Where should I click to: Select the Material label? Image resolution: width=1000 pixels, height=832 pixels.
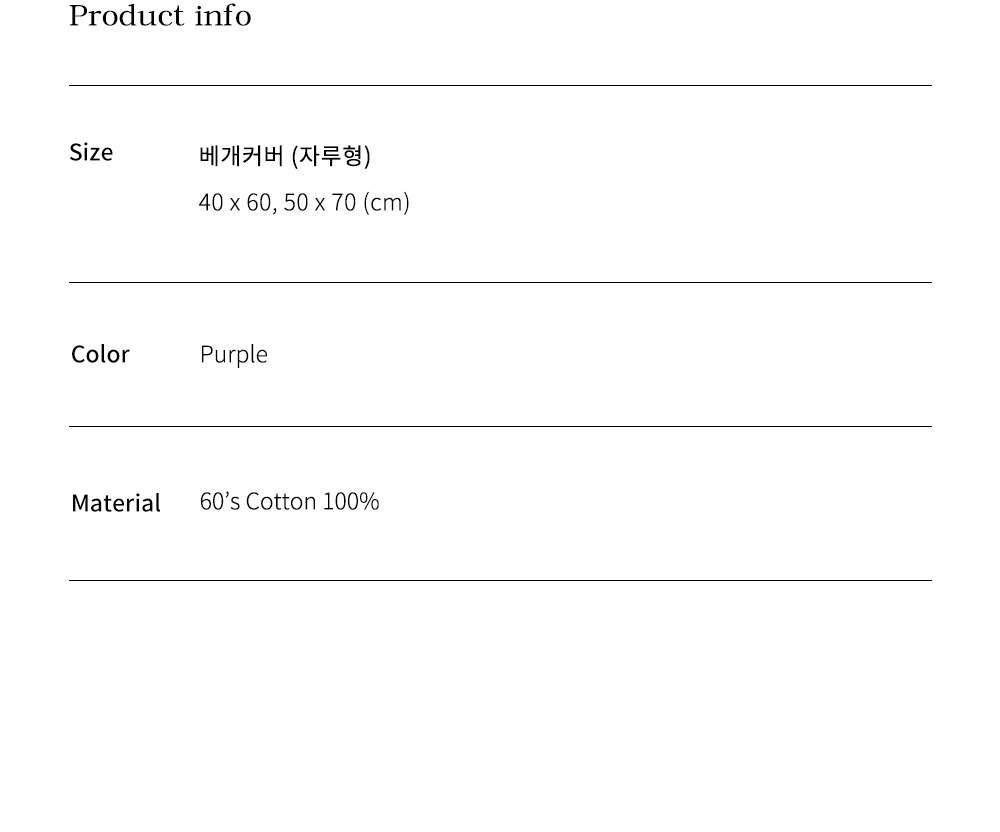(116, 503)
